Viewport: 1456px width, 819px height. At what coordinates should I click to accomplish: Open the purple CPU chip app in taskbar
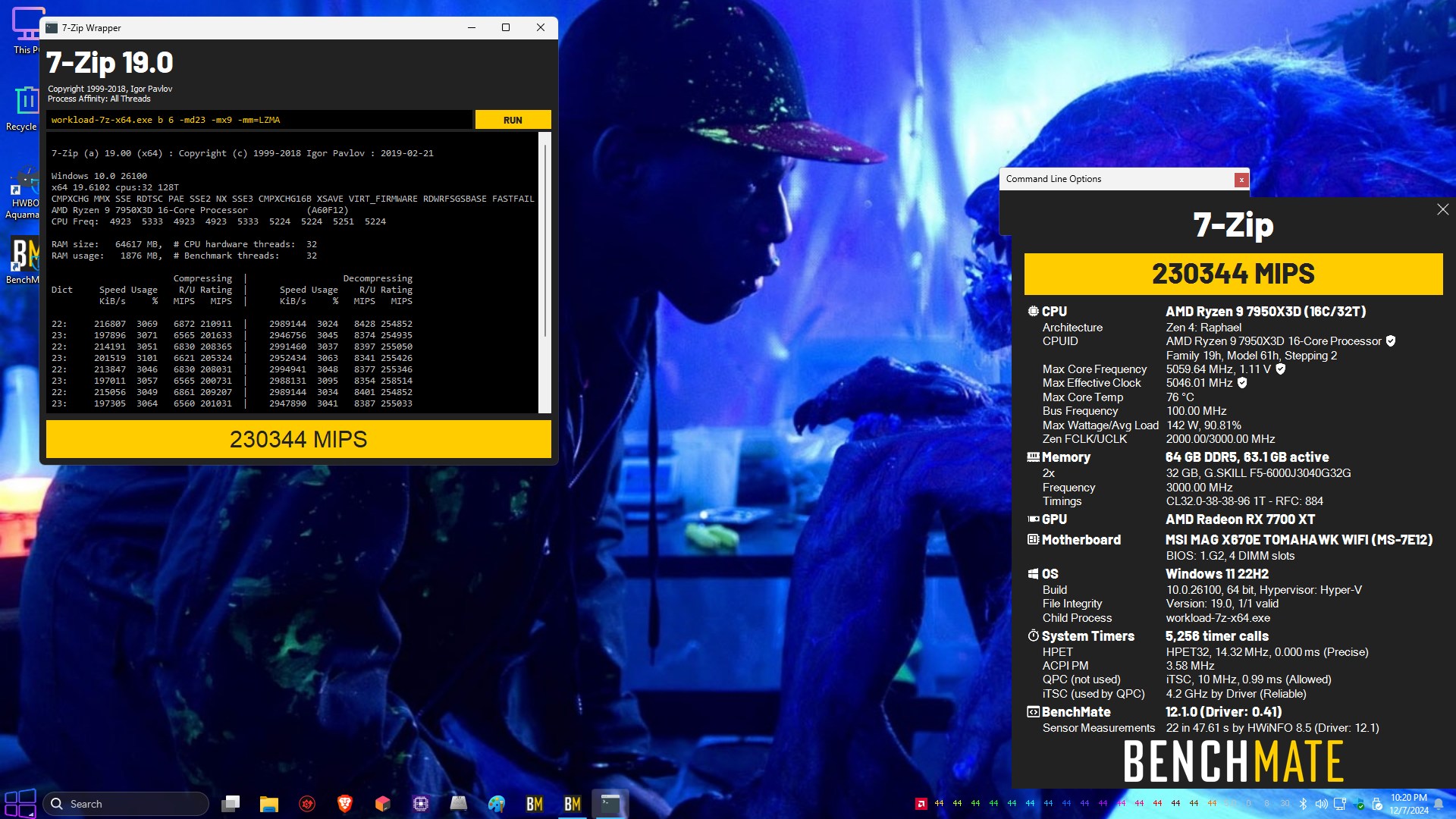[x=420, y=804]
